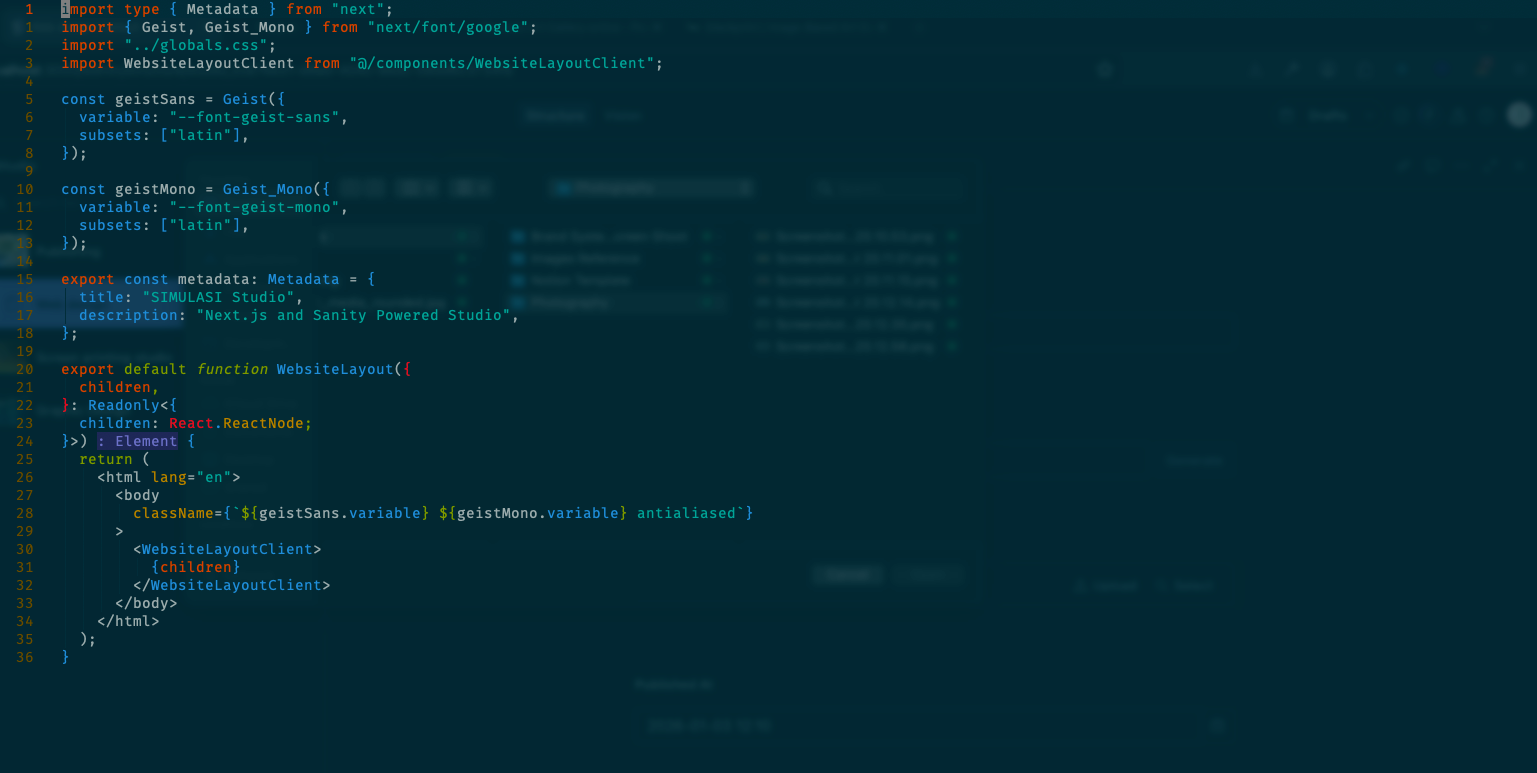Toggle the checkmark next to the Brand Guide folder

click(708, 236)
